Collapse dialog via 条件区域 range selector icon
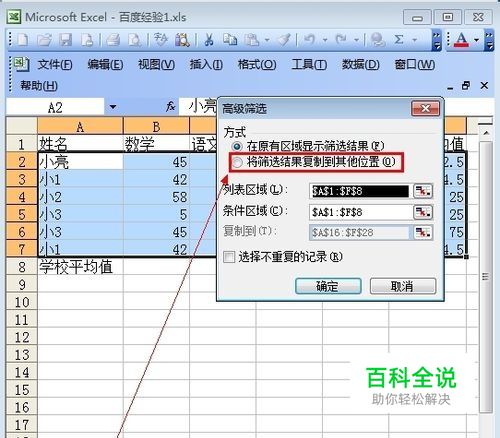The height and width of the screenshot is (438, 500). coord(423,212)
